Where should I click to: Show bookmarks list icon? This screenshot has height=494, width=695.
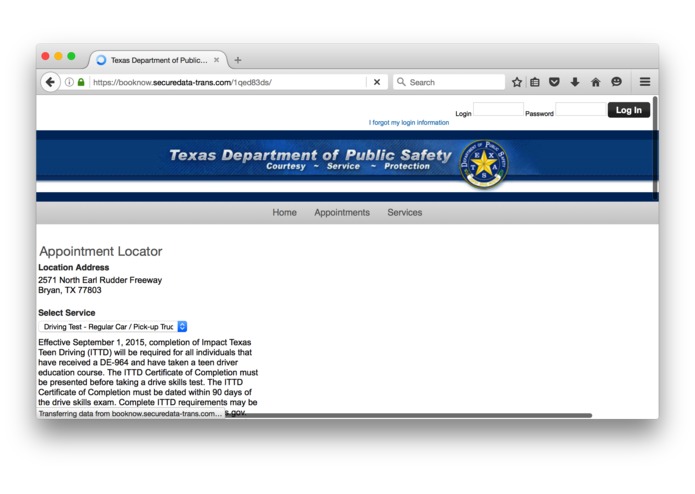pos(535,82)
